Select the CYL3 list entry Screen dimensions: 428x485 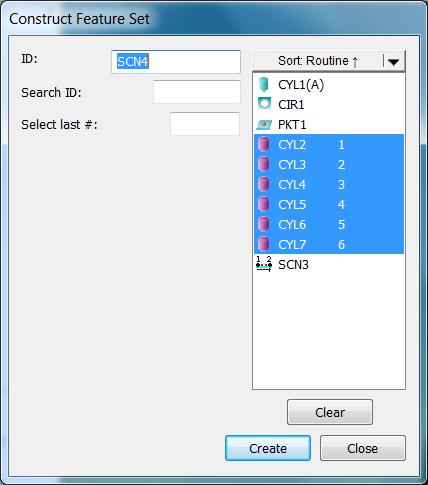[329, 164]
